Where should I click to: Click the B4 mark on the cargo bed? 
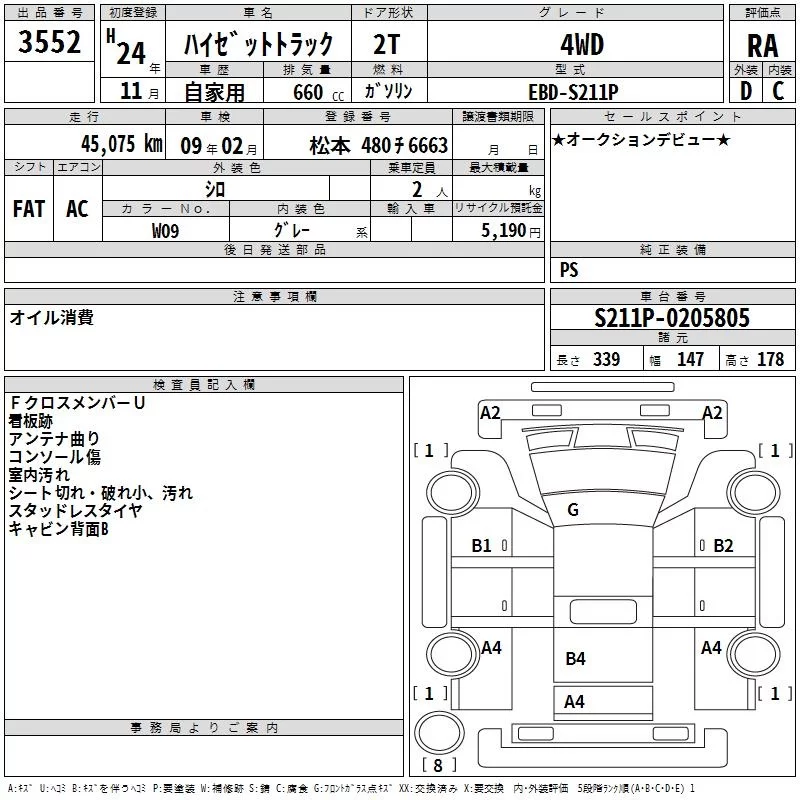click(576, 659)
